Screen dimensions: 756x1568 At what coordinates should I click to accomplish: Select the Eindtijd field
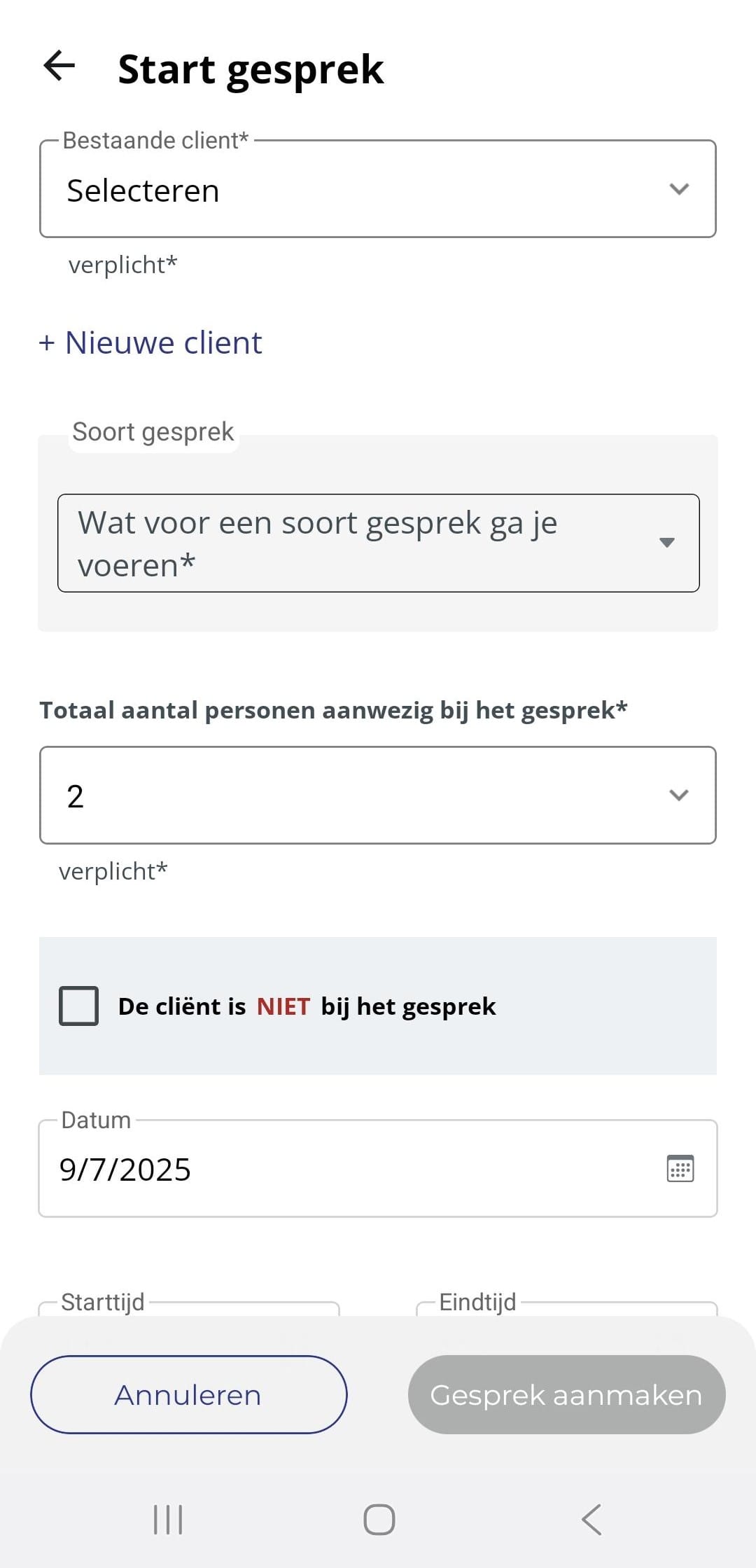coord(567,1307)
